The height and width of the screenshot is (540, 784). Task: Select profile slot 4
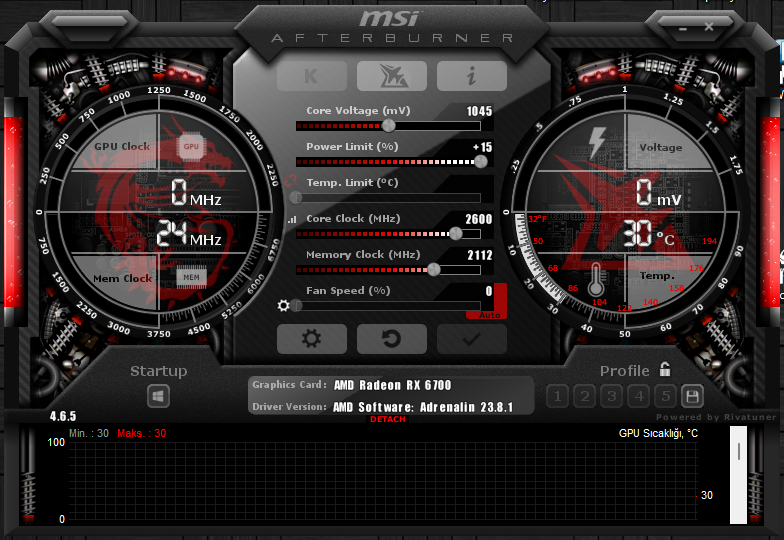click(638, 397)
